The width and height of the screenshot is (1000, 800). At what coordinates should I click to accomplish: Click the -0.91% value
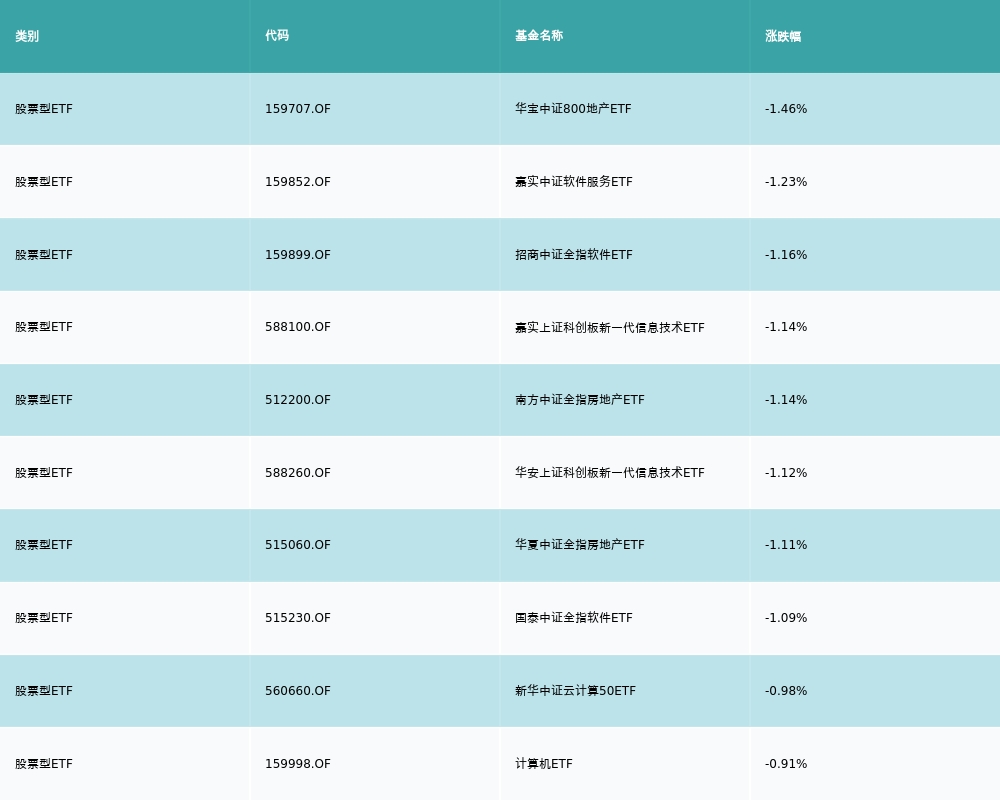tap(786, 764)
